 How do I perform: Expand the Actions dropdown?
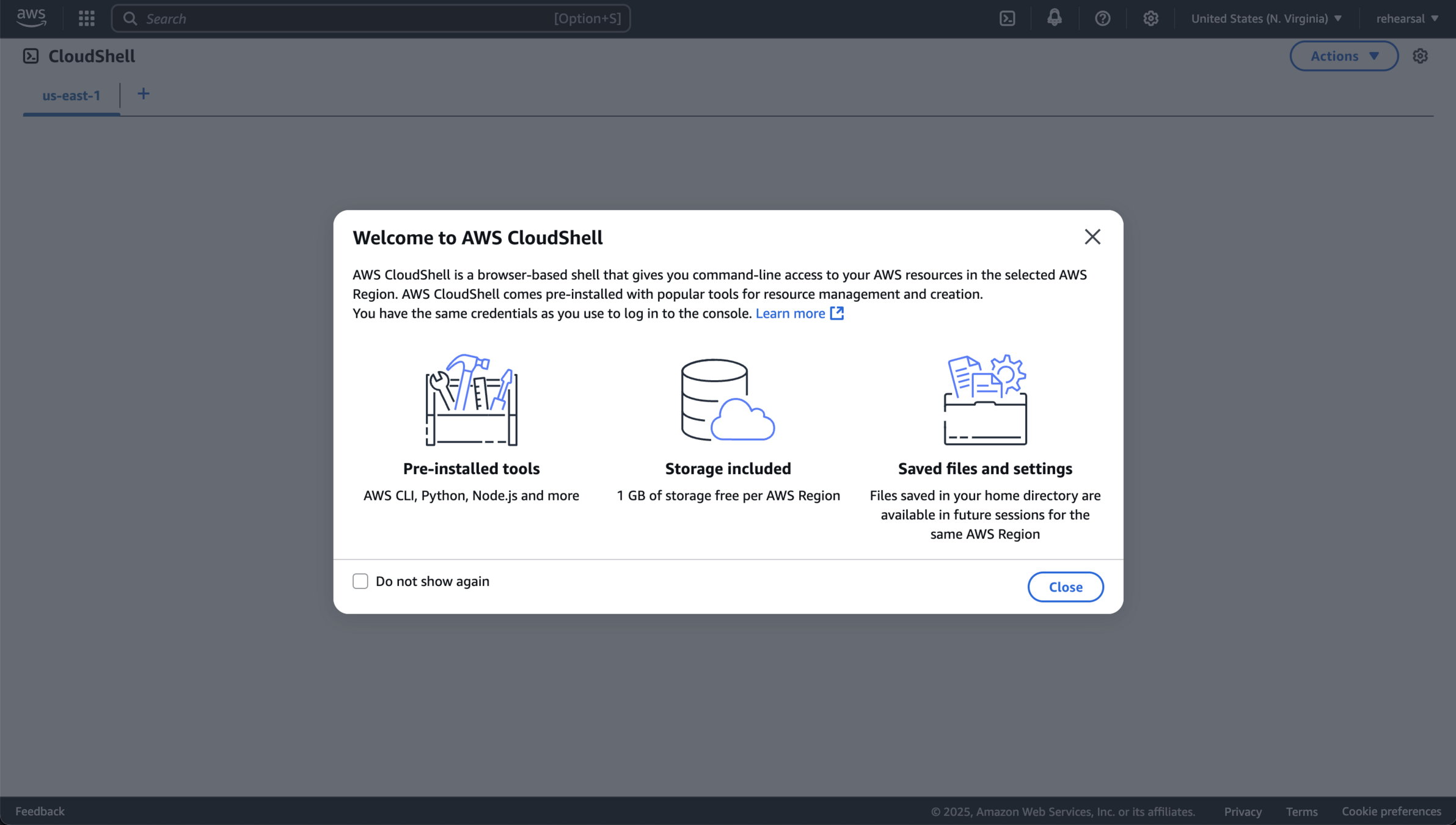click(x=1344, y=56)
